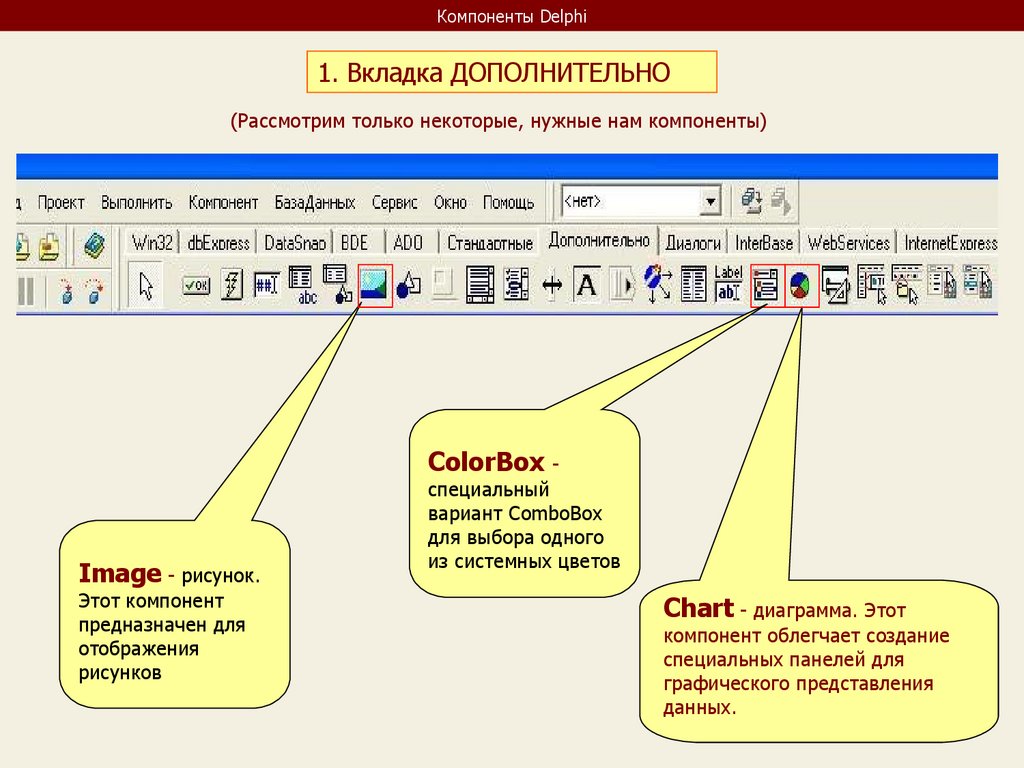The width and height of the screenshot is (1024, 768).
Task: Switch to the dbExpress palette tab
Action: pyautogui.click(x=219, y=243)
